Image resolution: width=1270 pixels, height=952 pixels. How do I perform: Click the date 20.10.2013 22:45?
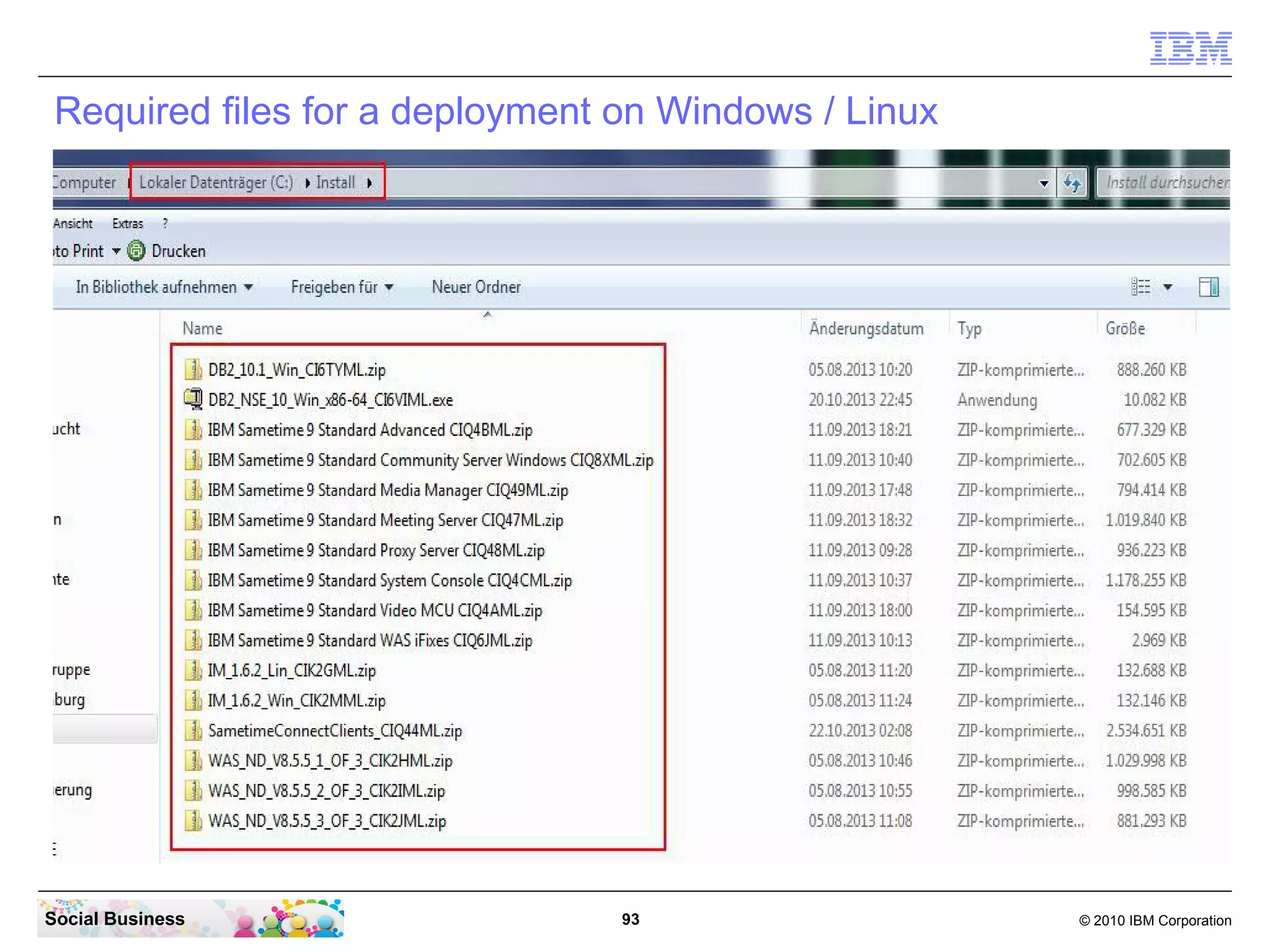pyautogui.click(x=861, y=400)
